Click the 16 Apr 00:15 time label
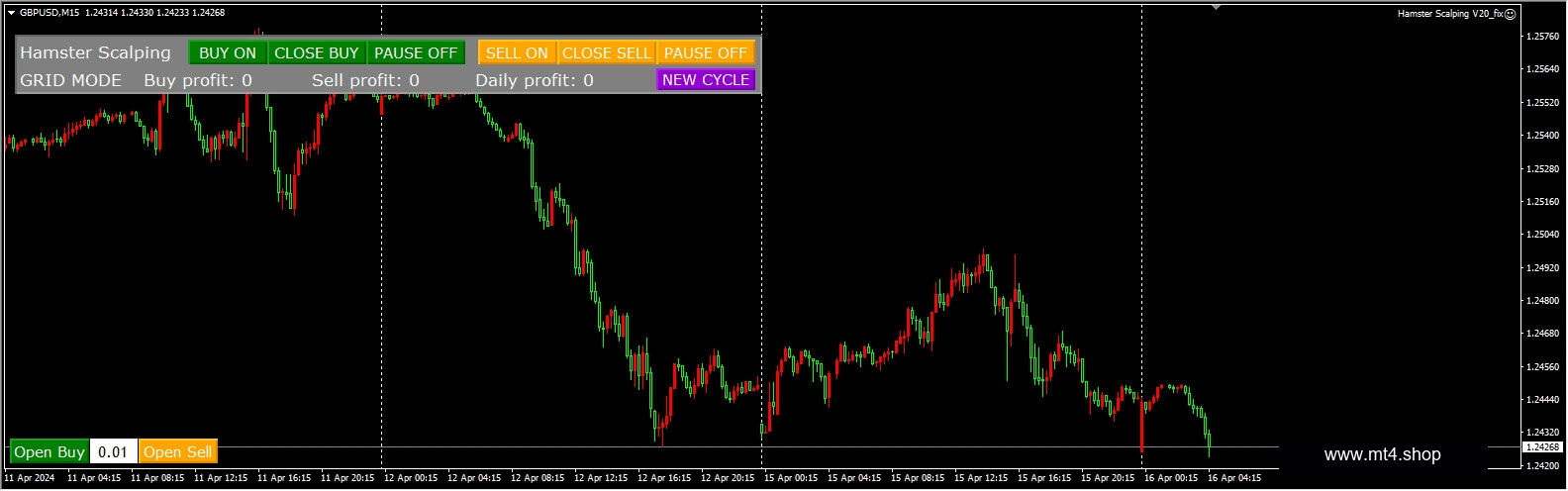 [1171, 478]
